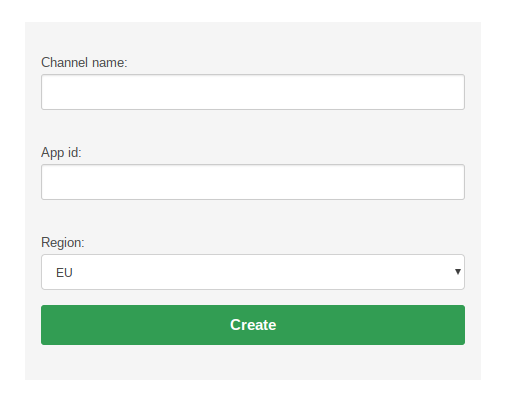Expand the Region combo box showing EU
This screenshot has height=412, width=507.
point(253,272)
